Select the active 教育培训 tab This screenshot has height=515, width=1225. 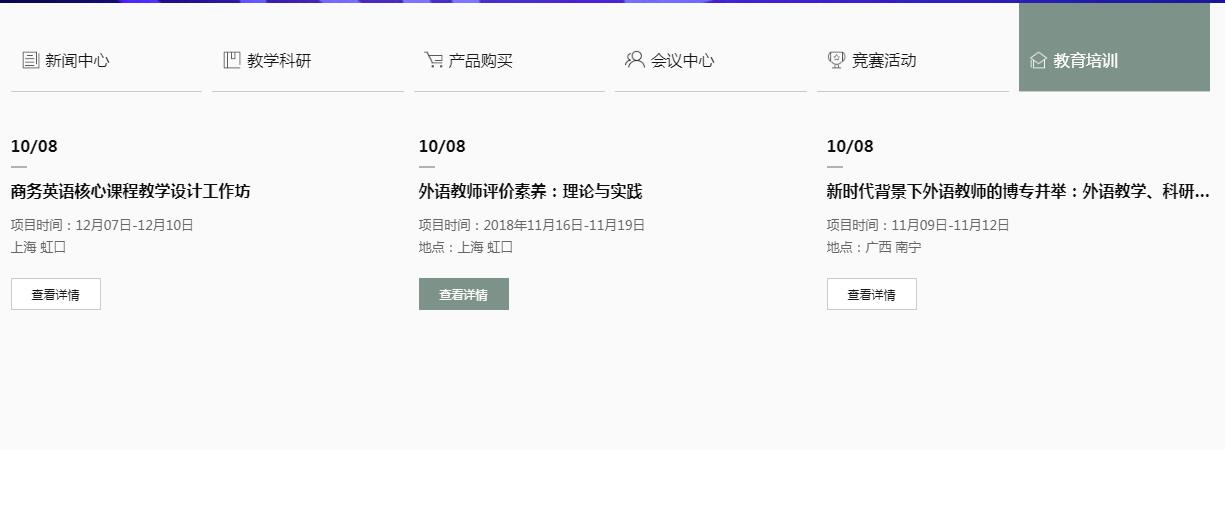(1114, 47)
